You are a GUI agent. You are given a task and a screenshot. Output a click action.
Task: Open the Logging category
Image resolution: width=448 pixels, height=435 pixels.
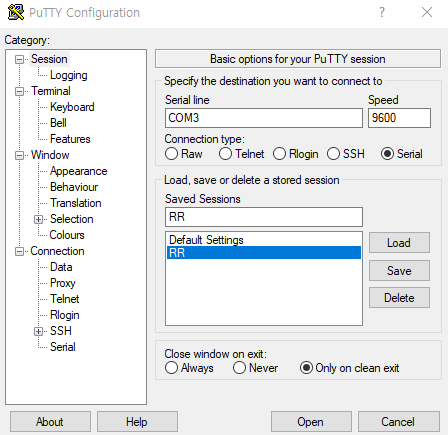coord(69,75)
